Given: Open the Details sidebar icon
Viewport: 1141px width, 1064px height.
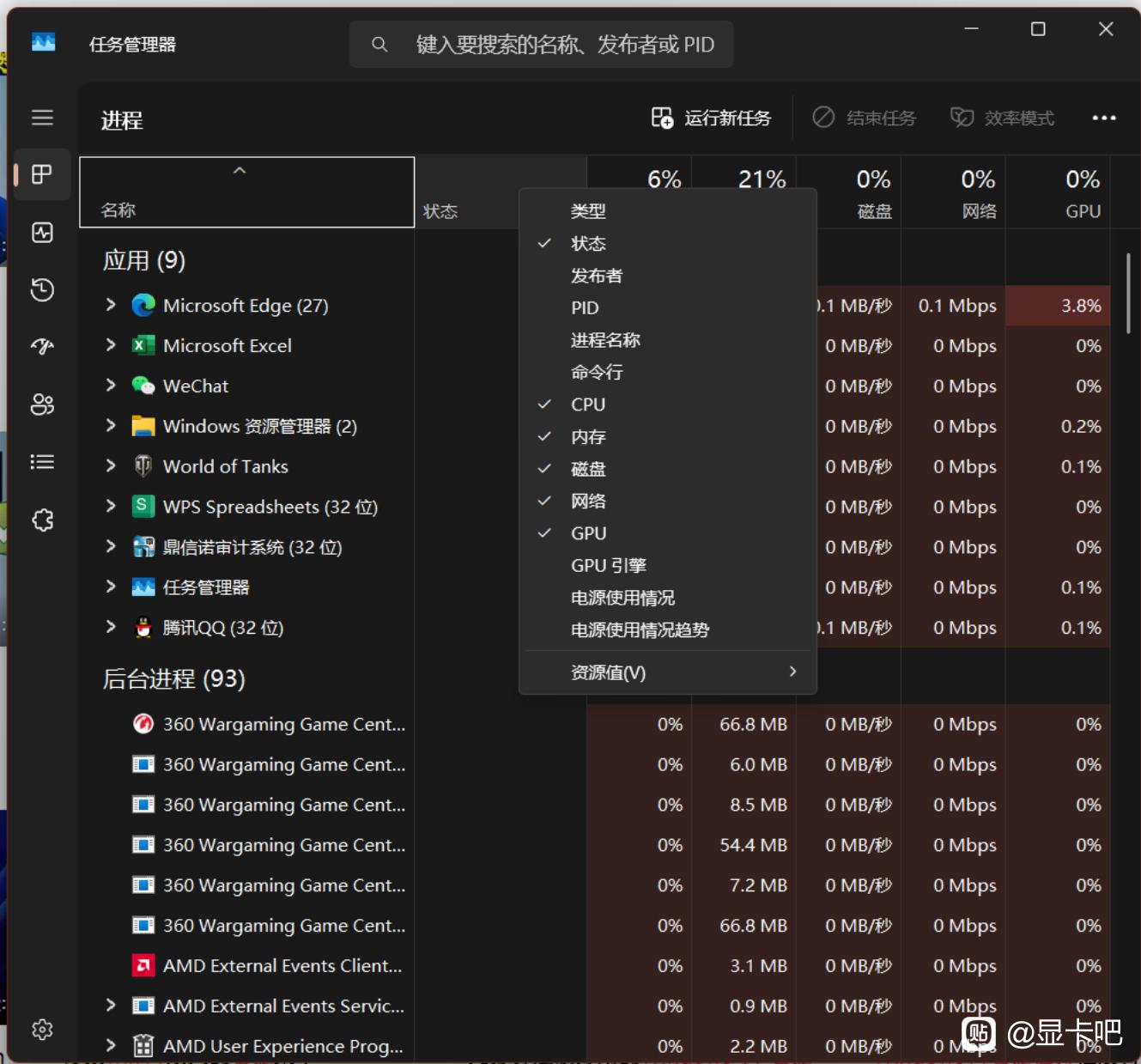Looking at the screenshot, I should [42, 462].
